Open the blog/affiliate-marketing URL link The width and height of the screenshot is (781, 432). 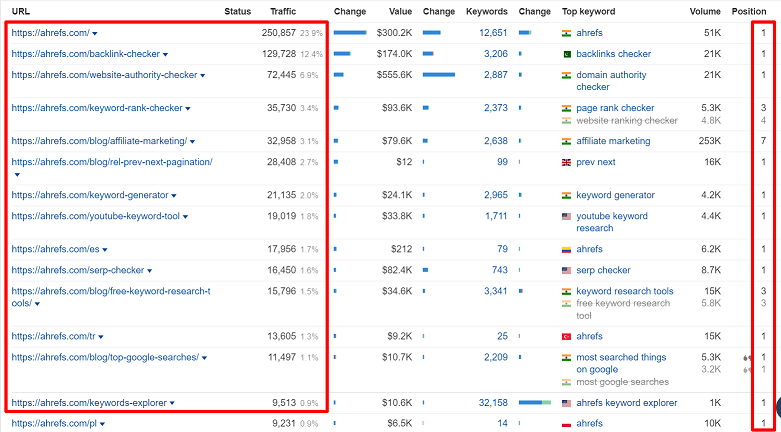point(99,141)
